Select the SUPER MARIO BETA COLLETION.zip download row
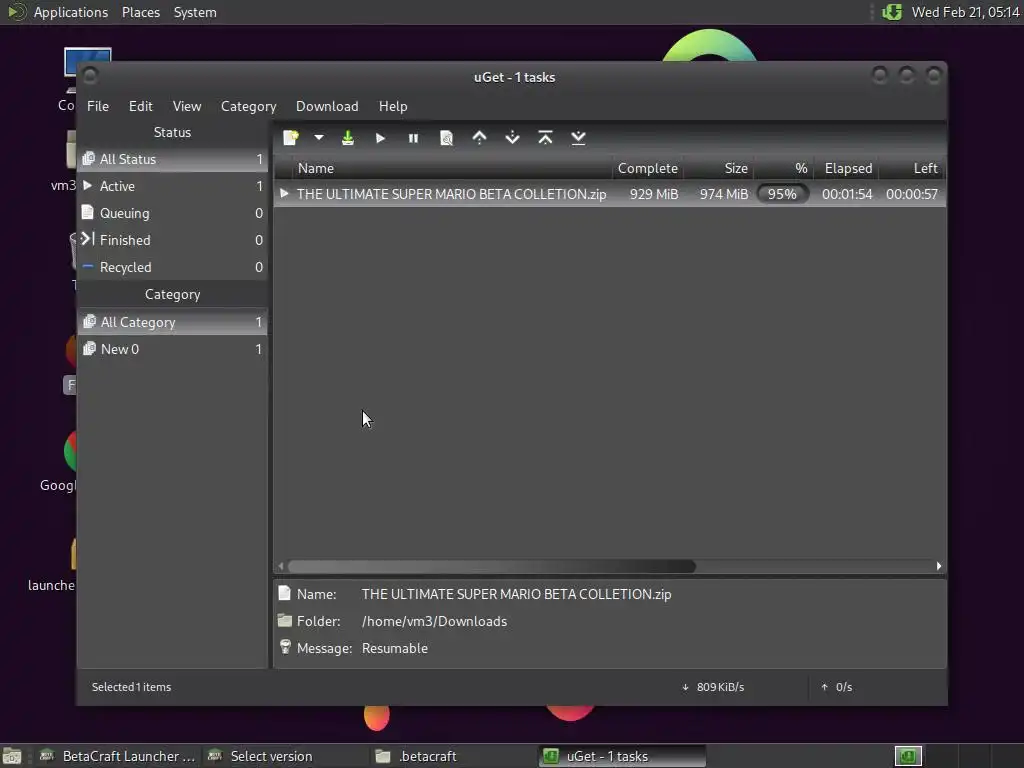The width and height of the screenshot is (1024, 768). click(610, 194)
